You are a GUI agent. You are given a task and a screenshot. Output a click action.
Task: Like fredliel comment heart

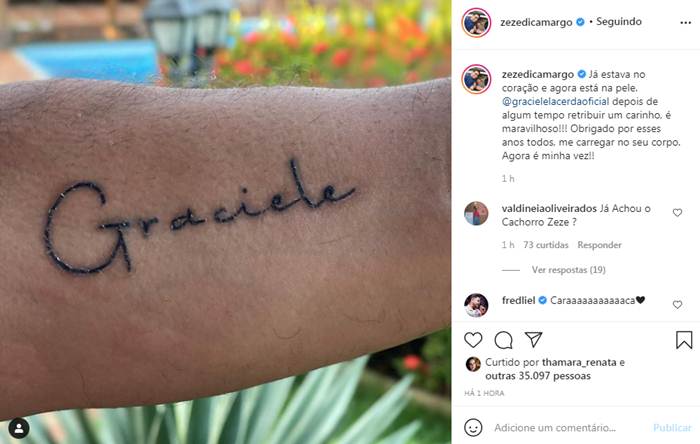[x=677, y=305]
